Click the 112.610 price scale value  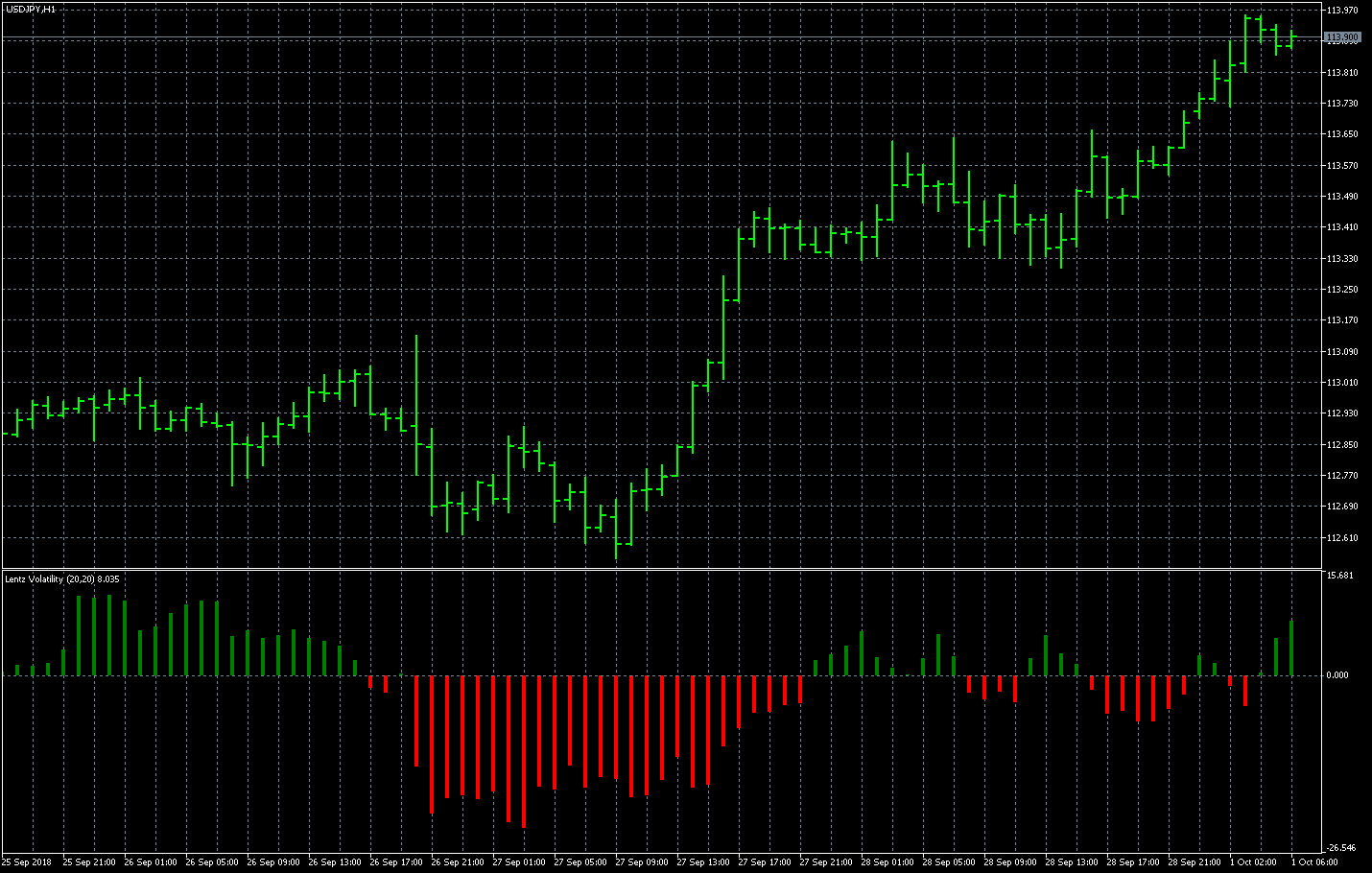pos(1342,538)
